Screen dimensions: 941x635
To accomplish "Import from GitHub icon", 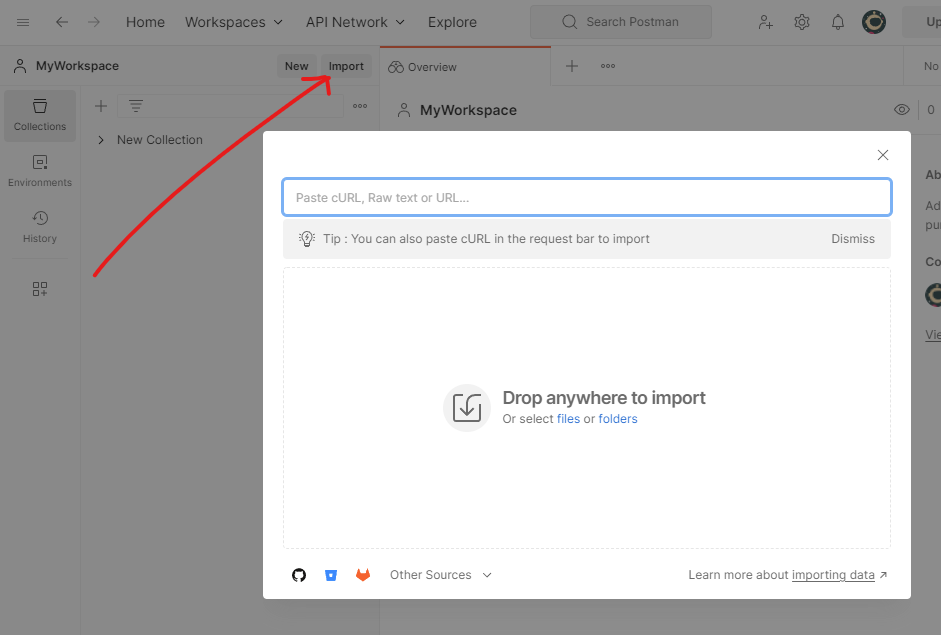I will coord(299,575).
